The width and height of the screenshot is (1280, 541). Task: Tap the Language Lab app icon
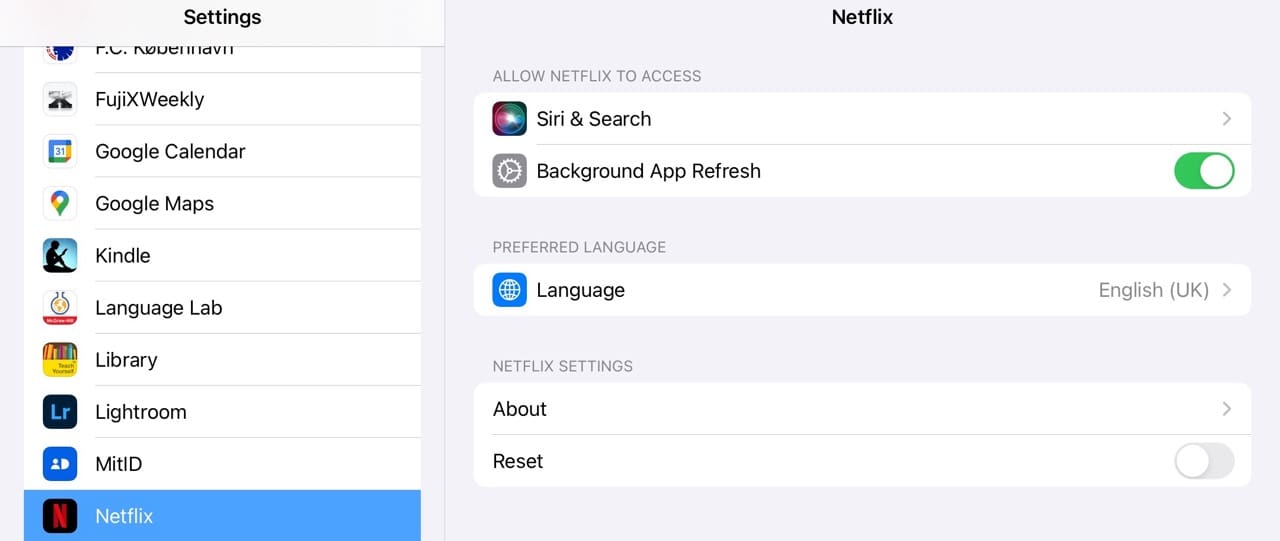click(60, 307)
